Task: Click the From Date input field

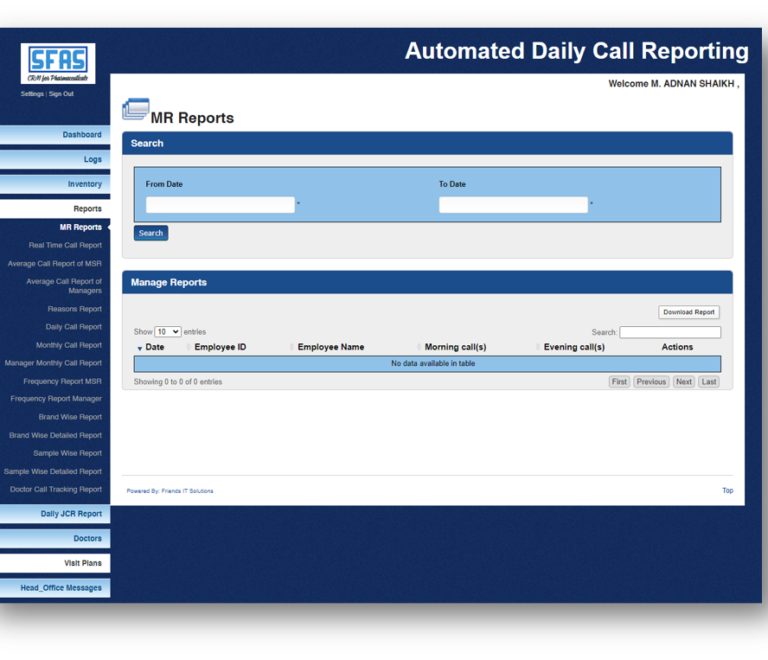Action: pyautogui.click(x=220, y=205)
